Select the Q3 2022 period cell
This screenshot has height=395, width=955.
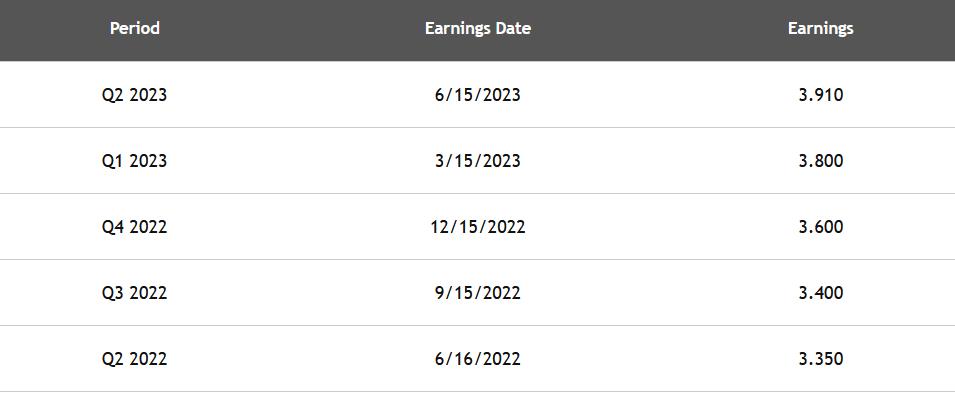coord(135,293)
